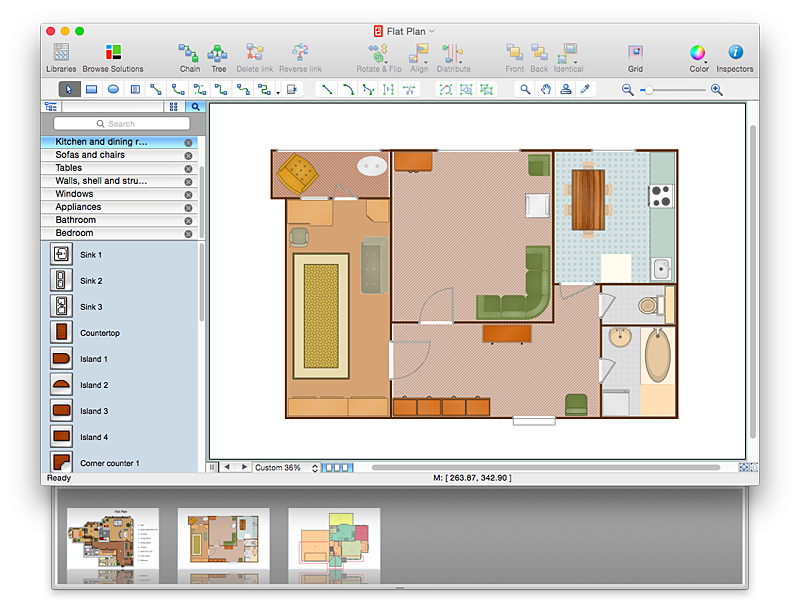The image size is (800, 605).
Task: Pick the eyedropper tool
Action: [586, 89]
